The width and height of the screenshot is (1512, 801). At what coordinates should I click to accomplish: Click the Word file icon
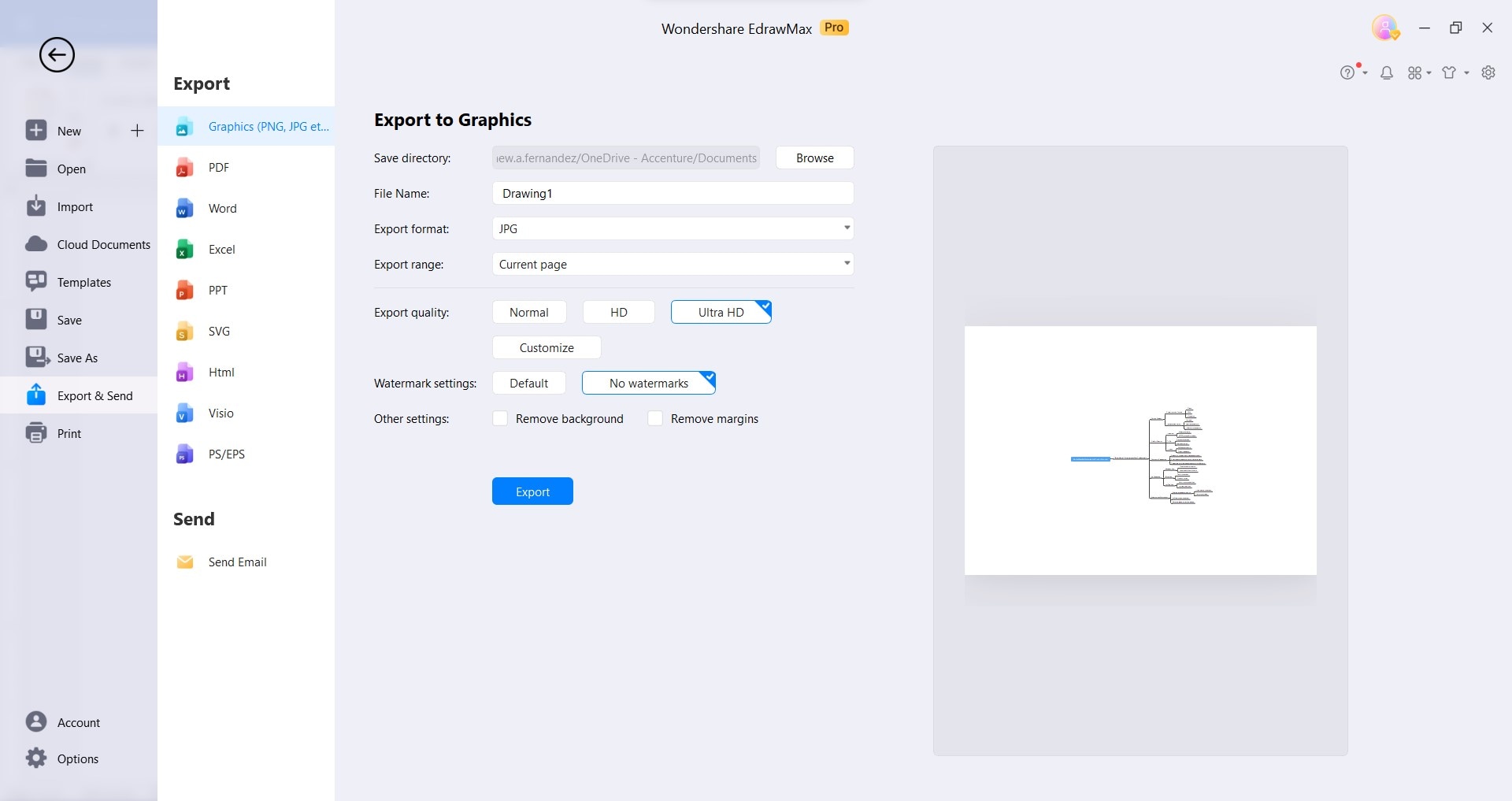pos(184,209)
